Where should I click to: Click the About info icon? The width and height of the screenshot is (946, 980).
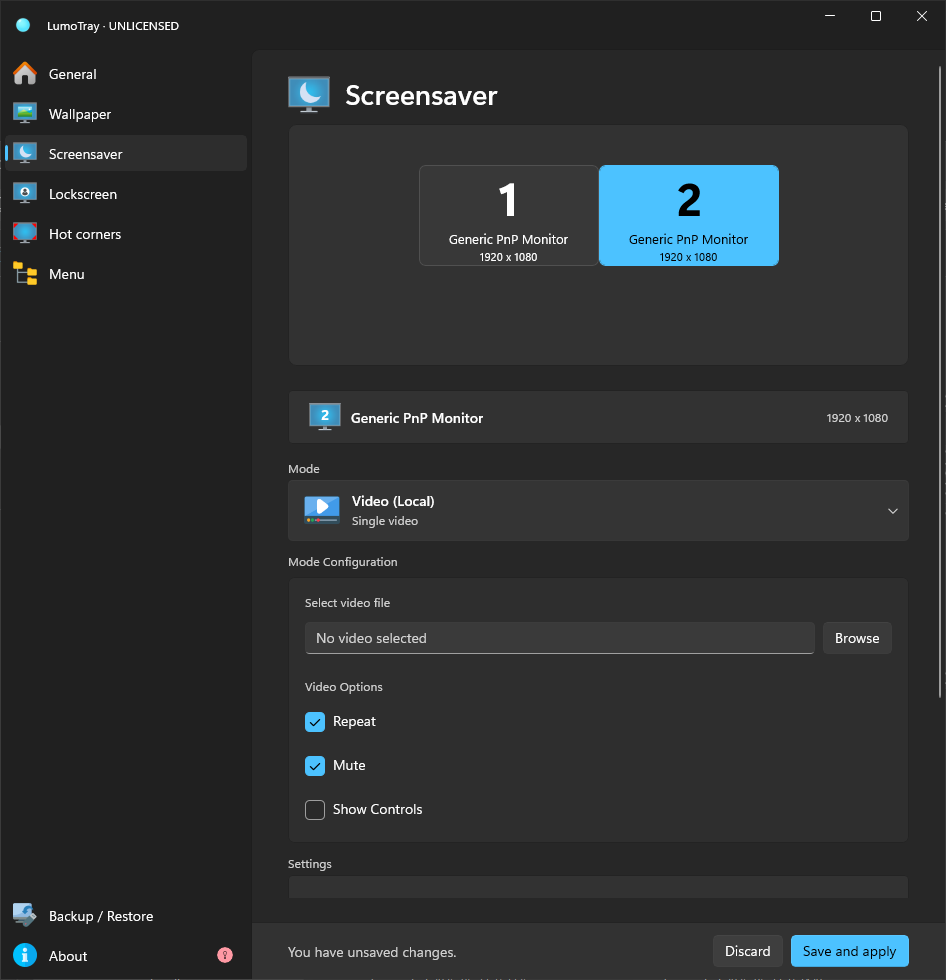click(x=25, y=956)
